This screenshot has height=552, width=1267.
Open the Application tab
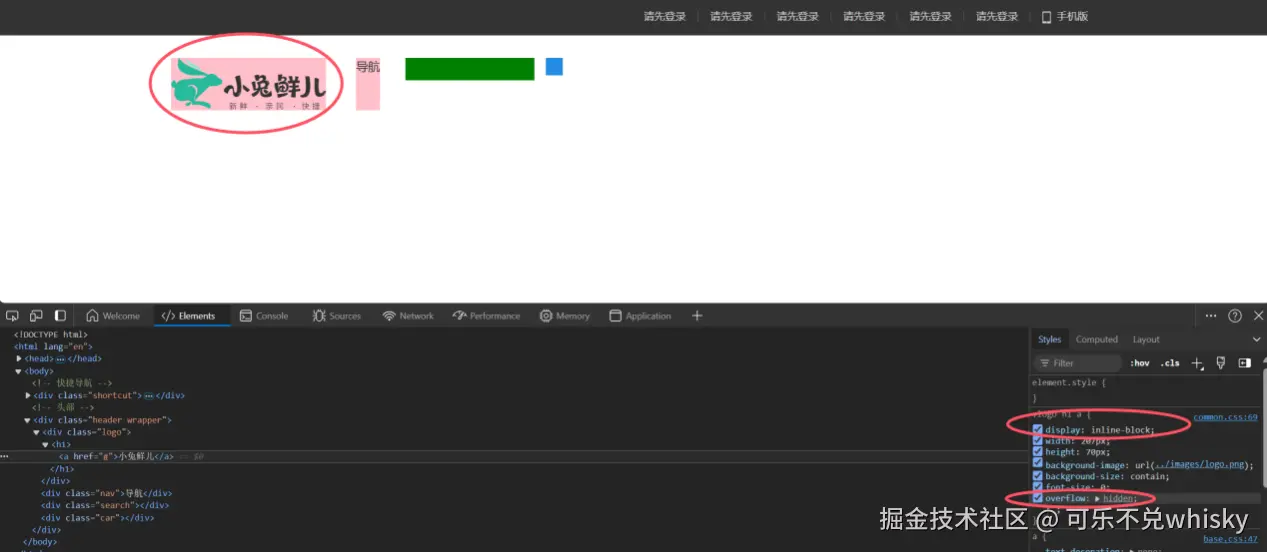click(x=640, y=316)
